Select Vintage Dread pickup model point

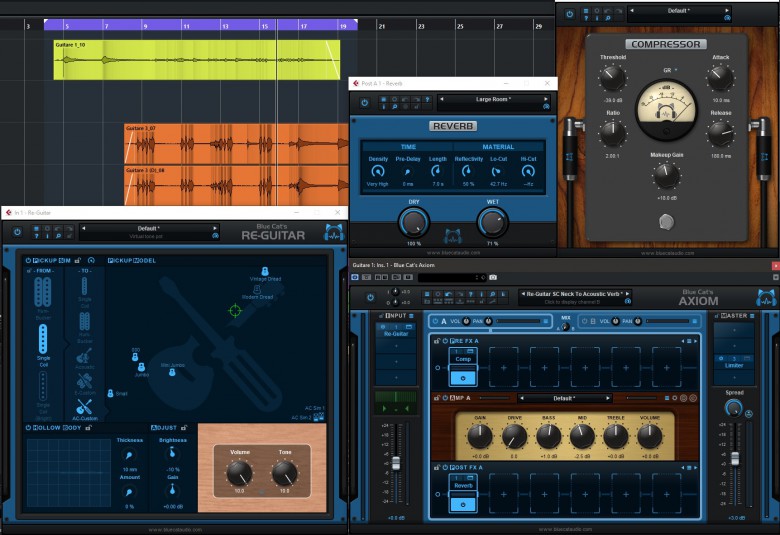265,271
